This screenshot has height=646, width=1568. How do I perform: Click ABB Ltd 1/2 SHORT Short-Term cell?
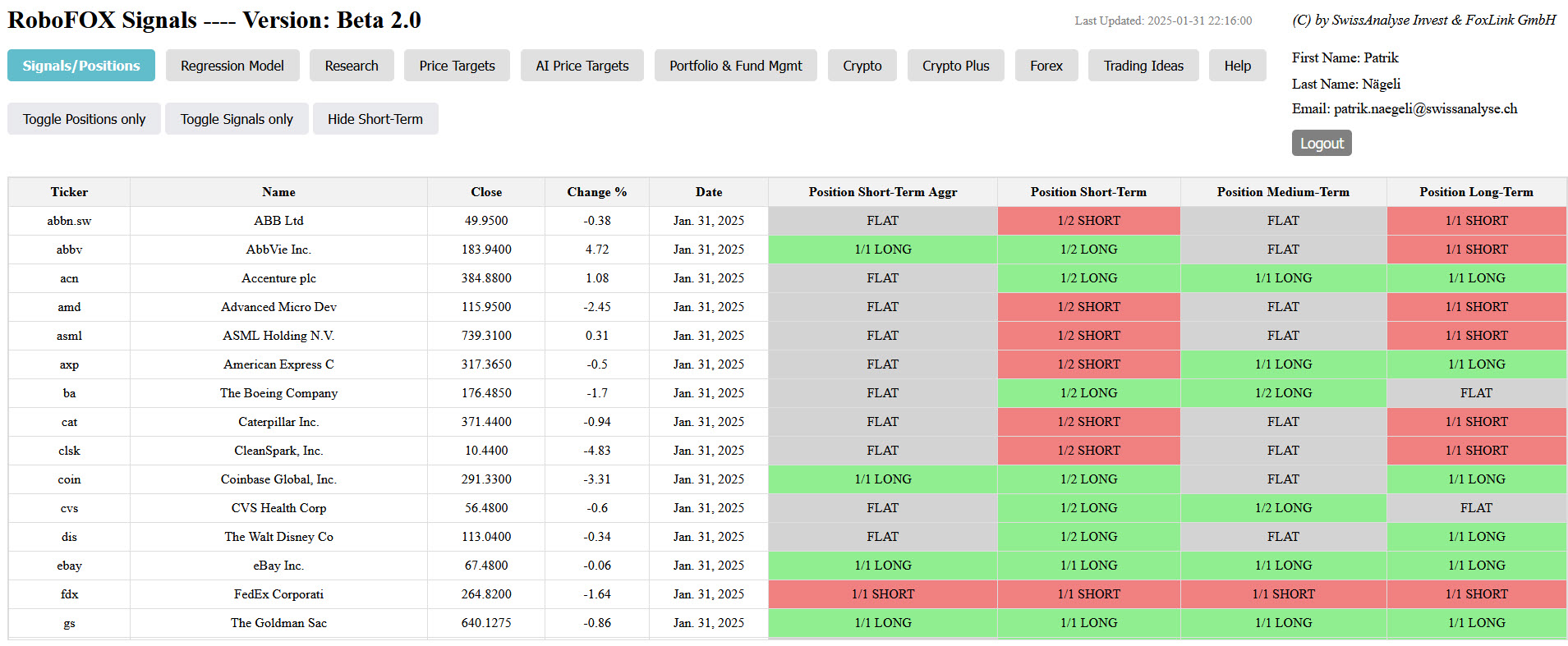(x=1089, y=221)
